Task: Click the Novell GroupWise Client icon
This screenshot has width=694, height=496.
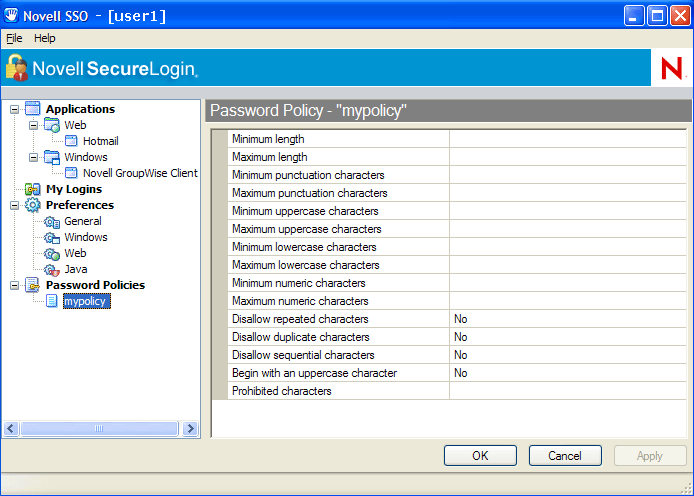Action: [x=71, y=173]
